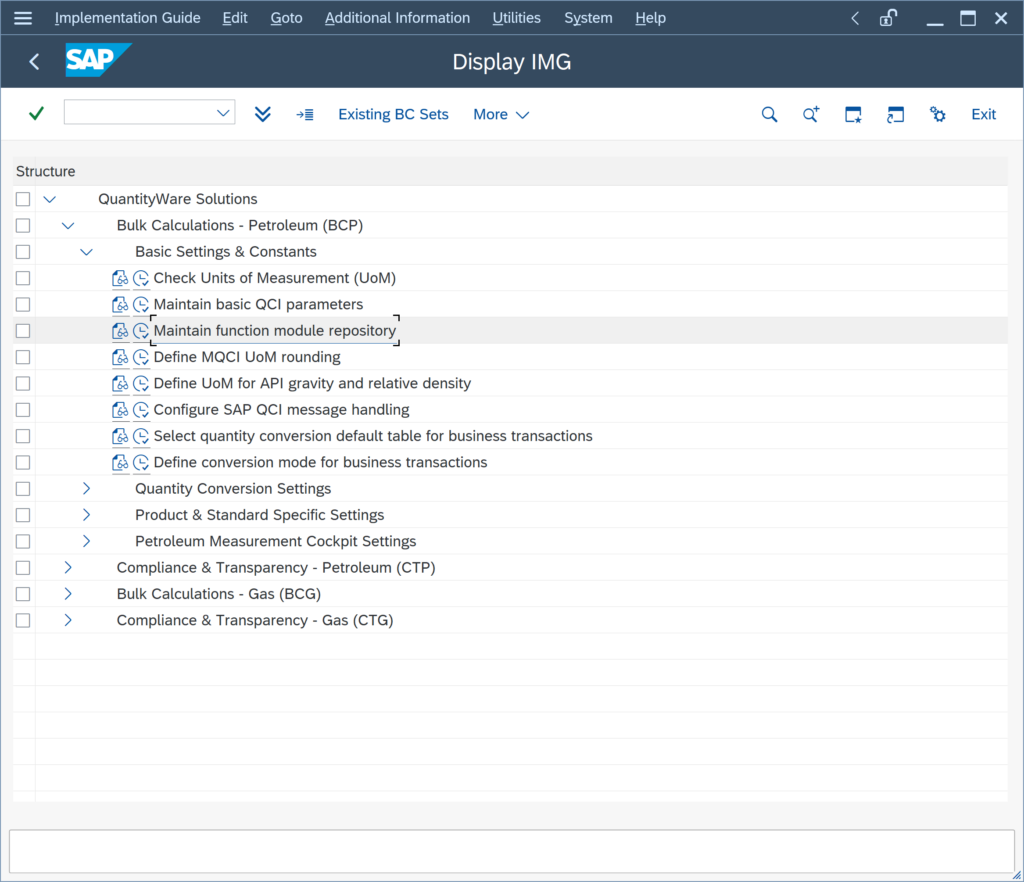Open documentation icon for Maintain basic QCI parameters
This screenshot has height=882, width=1024.
tap(120, 304)
